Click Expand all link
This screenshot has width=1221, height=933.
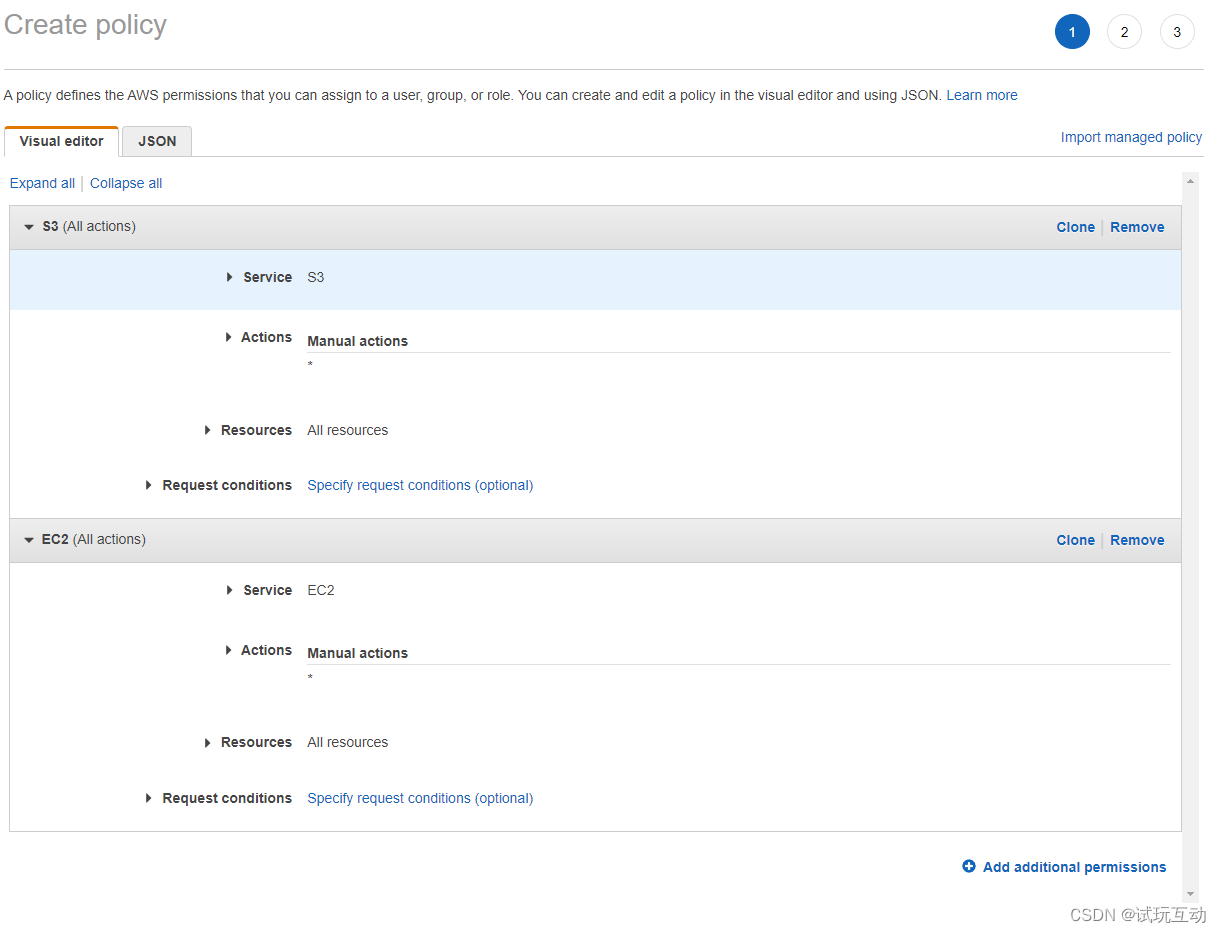(42, 183)
